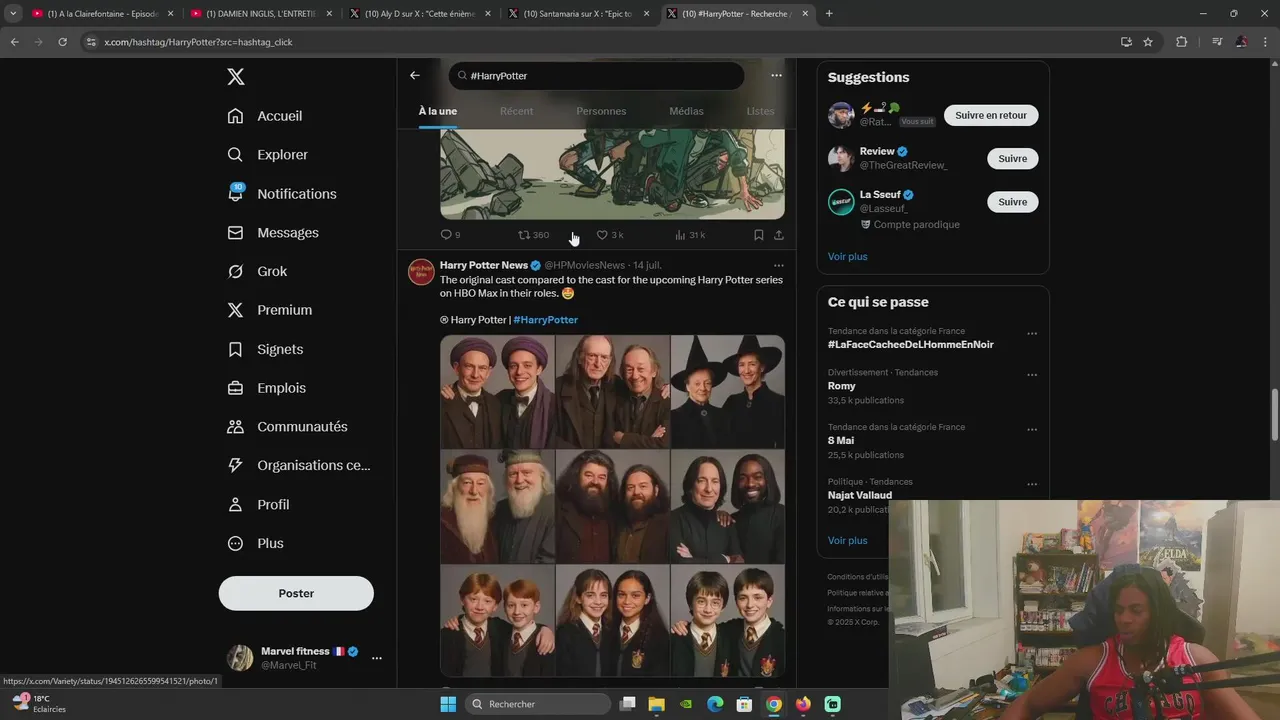This screenshot has width=1280, height=720.
Task: Open options for 8 Mai trend
Action: click(x=1032, y=430)
